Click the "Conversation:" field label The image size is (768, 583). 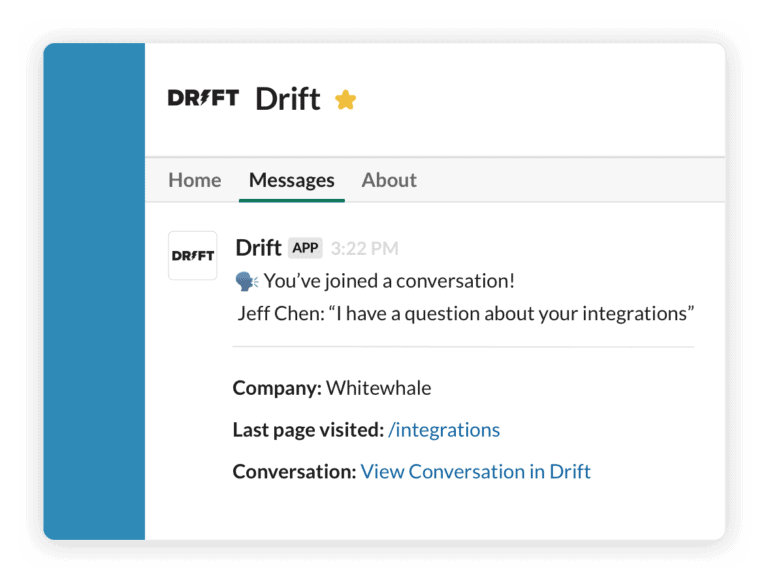tap(294, 471)
